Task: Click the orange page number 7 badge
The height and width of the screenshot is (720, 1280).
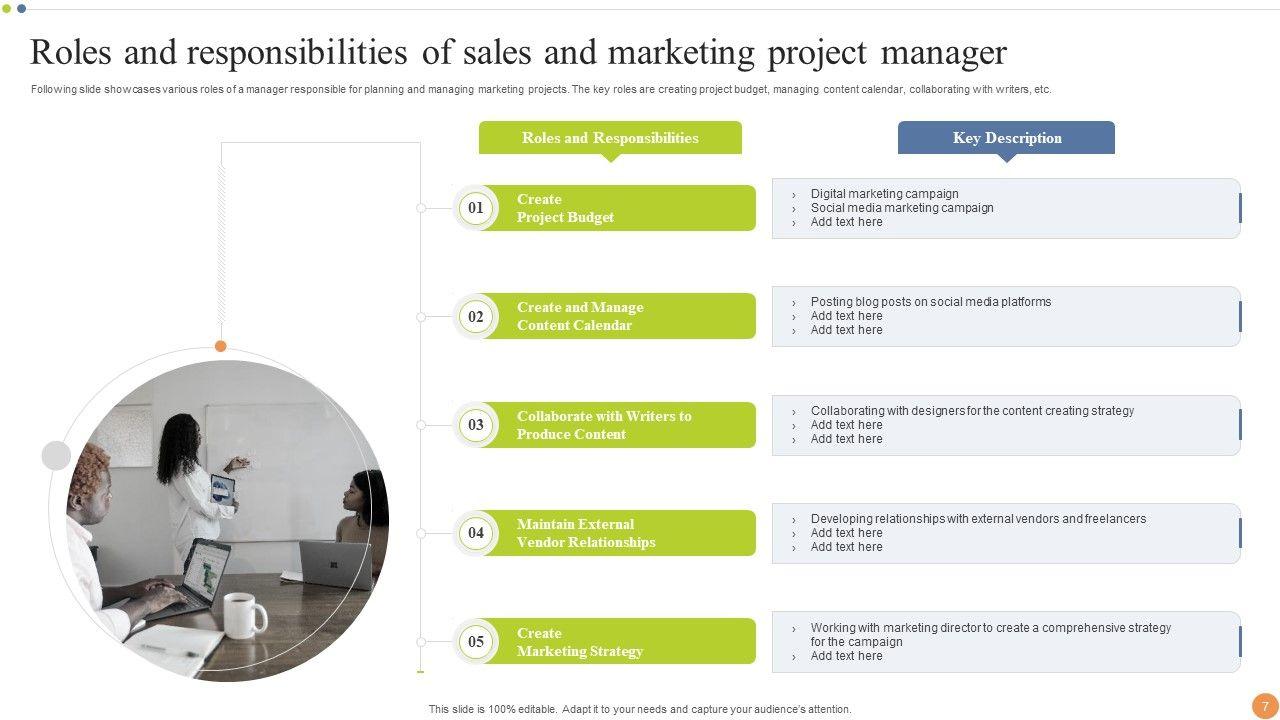Action: point(1265,705)
